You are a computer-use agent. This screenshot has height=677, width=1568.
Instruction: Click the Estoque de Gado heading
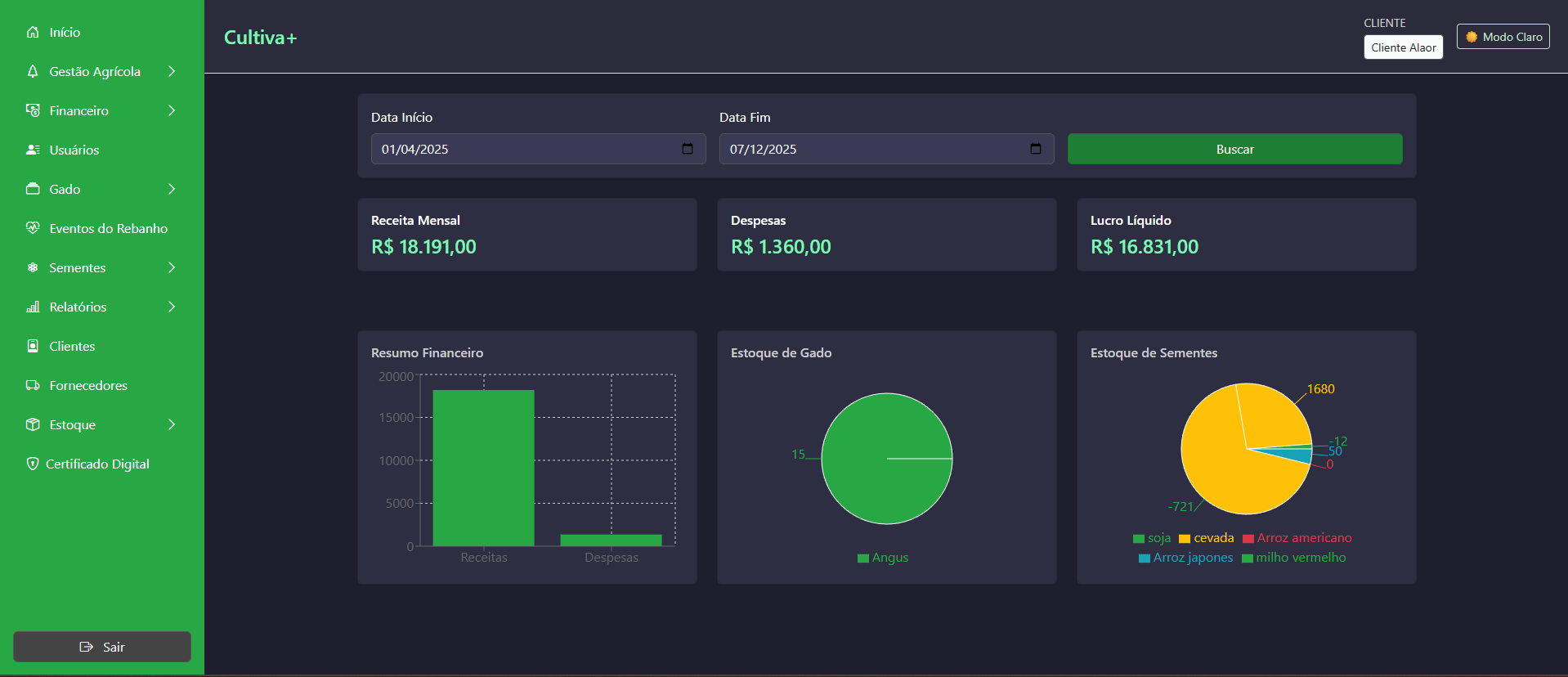(781, 353)
